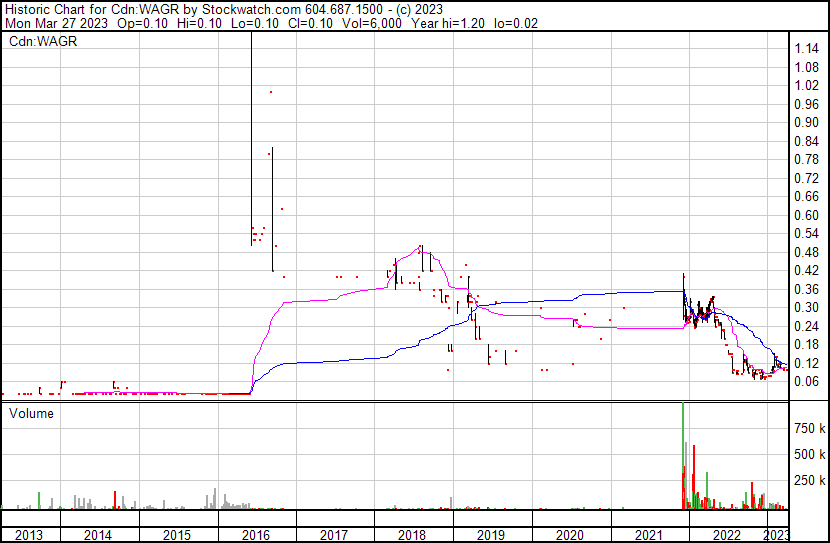Screen dimensions: 830x543
Task: Click the 0.60 price axis label
Action: [x=807, y=215]
